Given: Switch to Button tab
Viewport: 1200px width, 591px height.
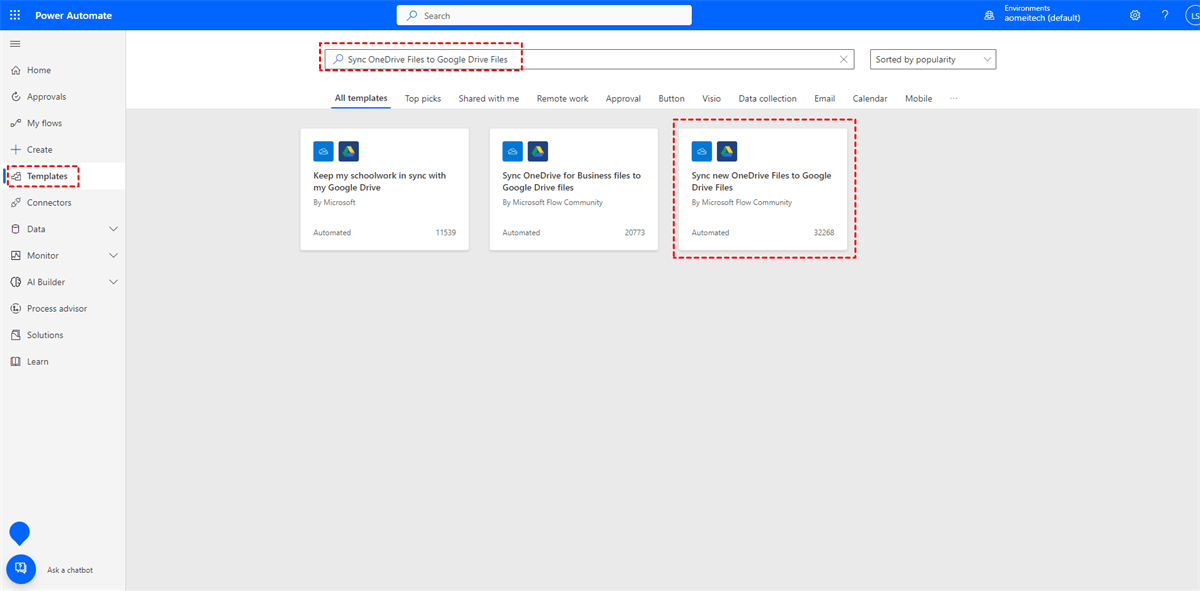Looking at the screenshot, I should click(672, 98).
